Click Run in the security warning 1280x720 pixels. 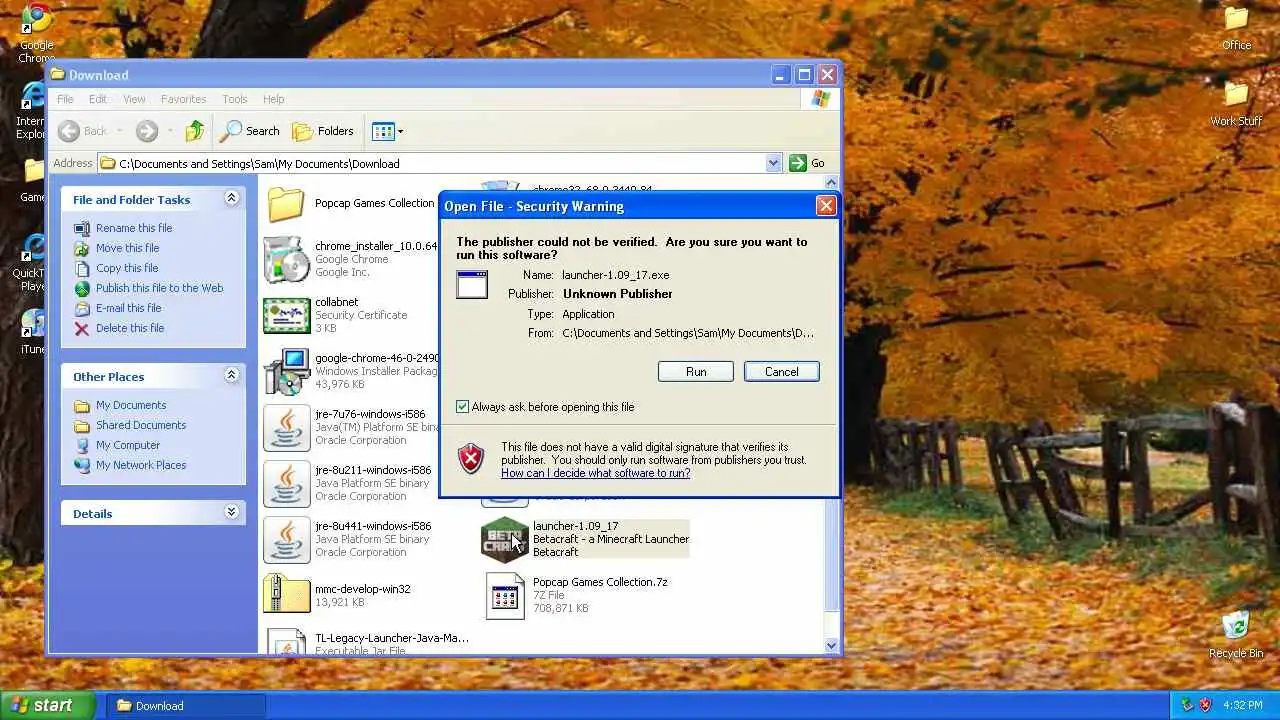click(695, 372)
